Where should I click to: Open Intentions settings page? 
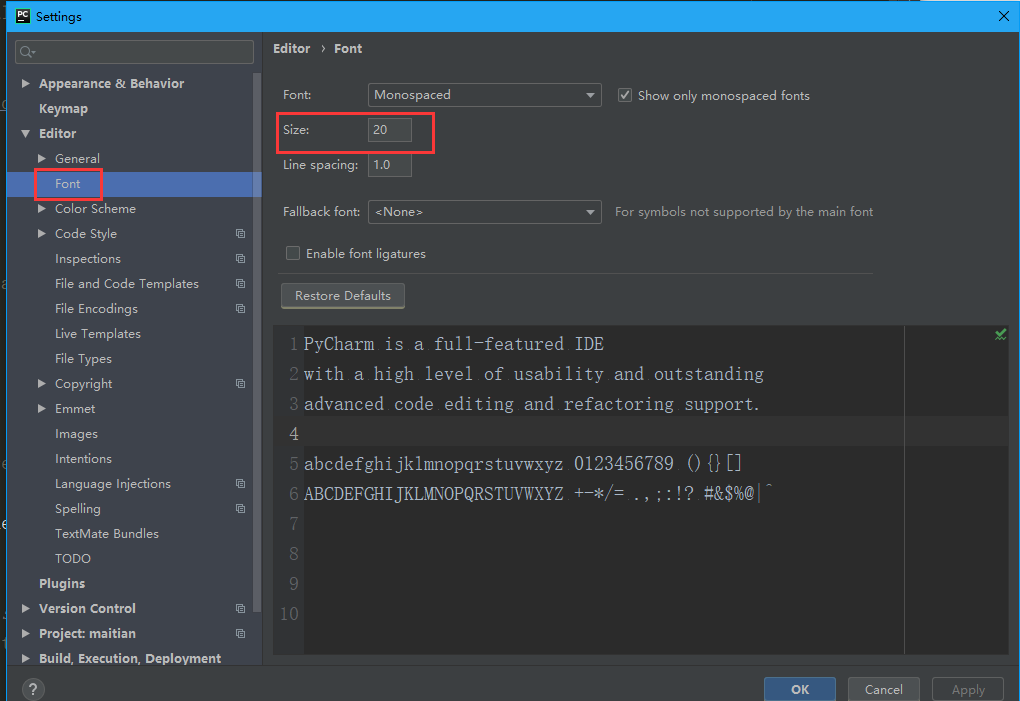83,458
